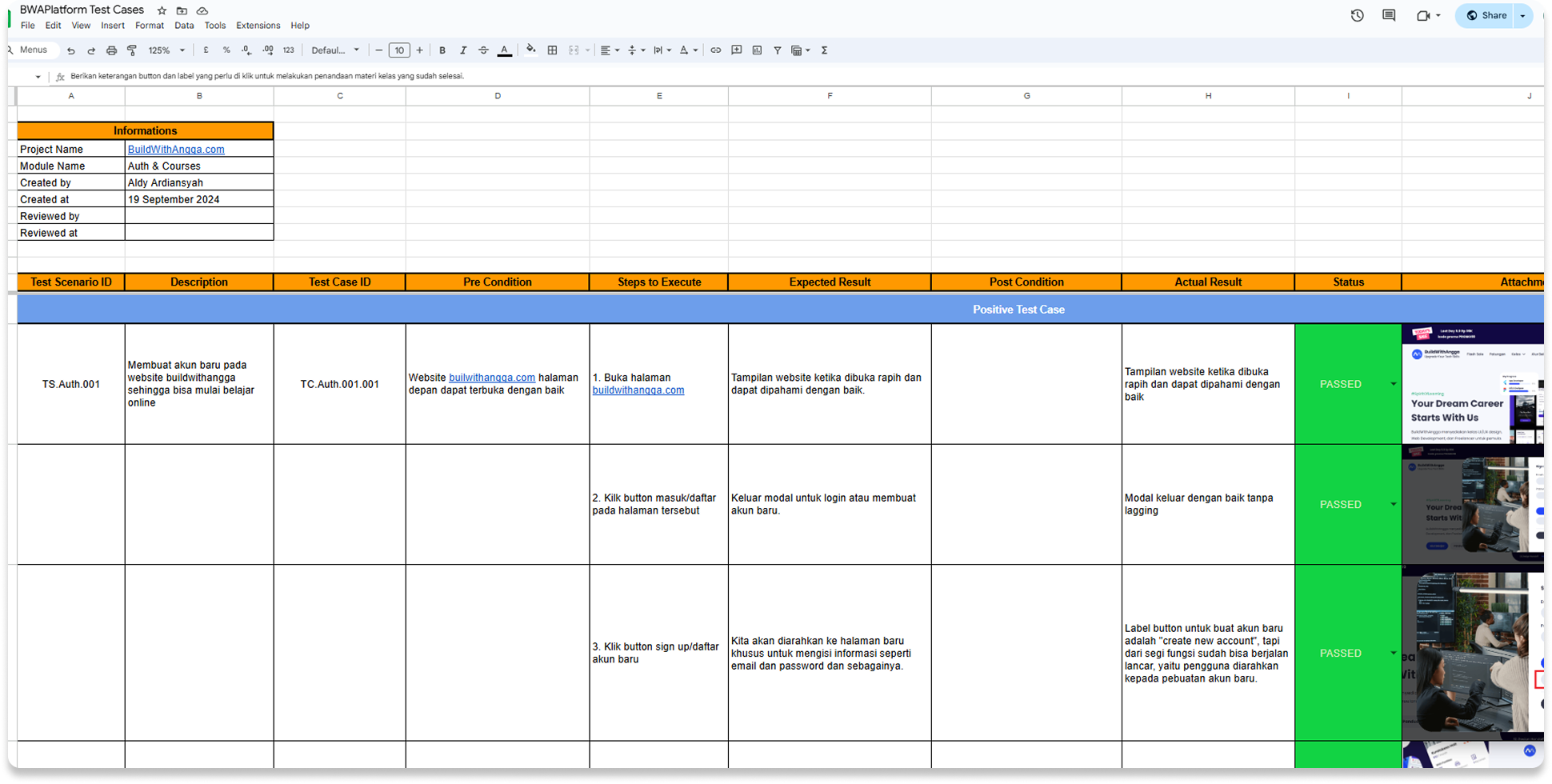Open the Extensions menu
This screenshot has height=784, width=1552.
click(258, 26)
